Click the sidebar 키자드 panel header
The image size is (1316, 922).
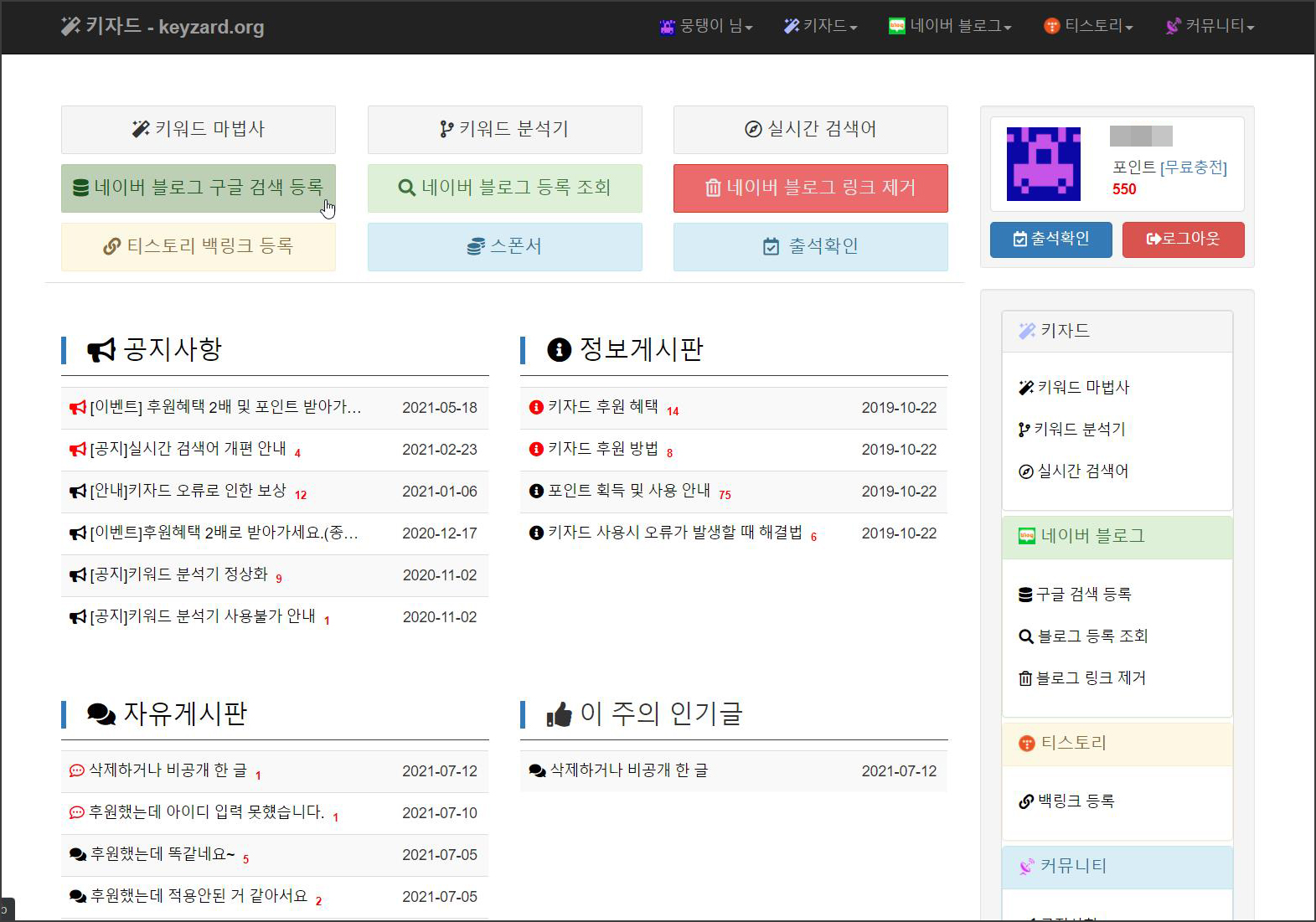click(x=1117, y=332)
